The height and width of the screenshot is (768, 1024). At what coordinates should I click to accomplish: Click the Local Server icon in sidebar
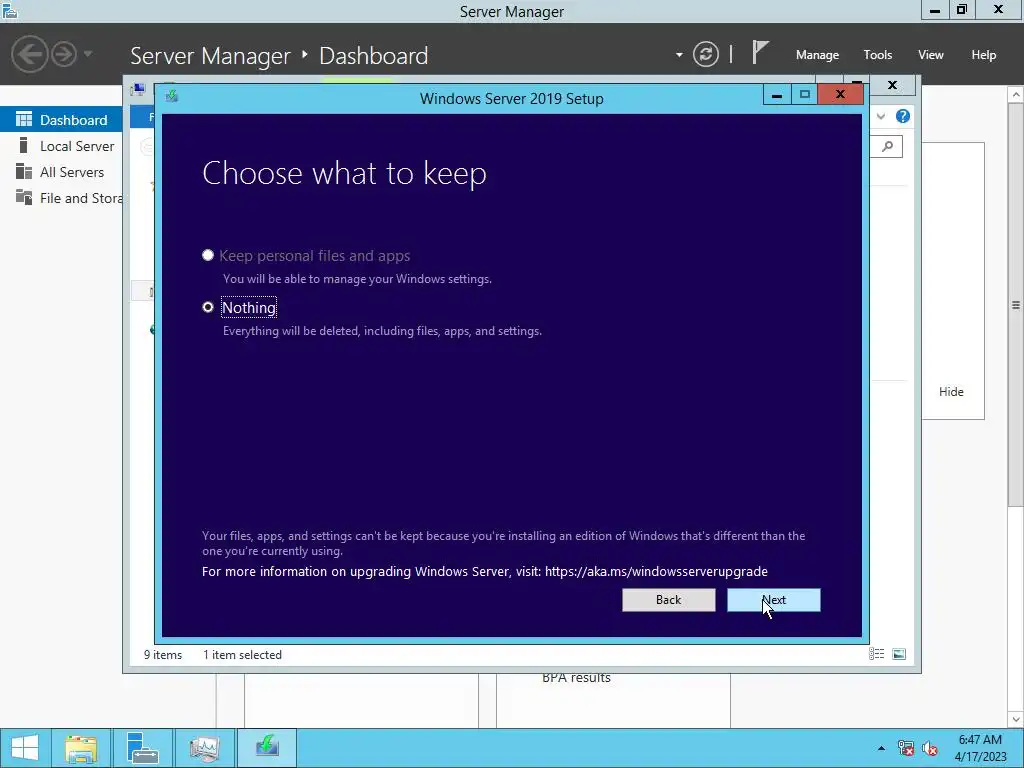(24, 145)
